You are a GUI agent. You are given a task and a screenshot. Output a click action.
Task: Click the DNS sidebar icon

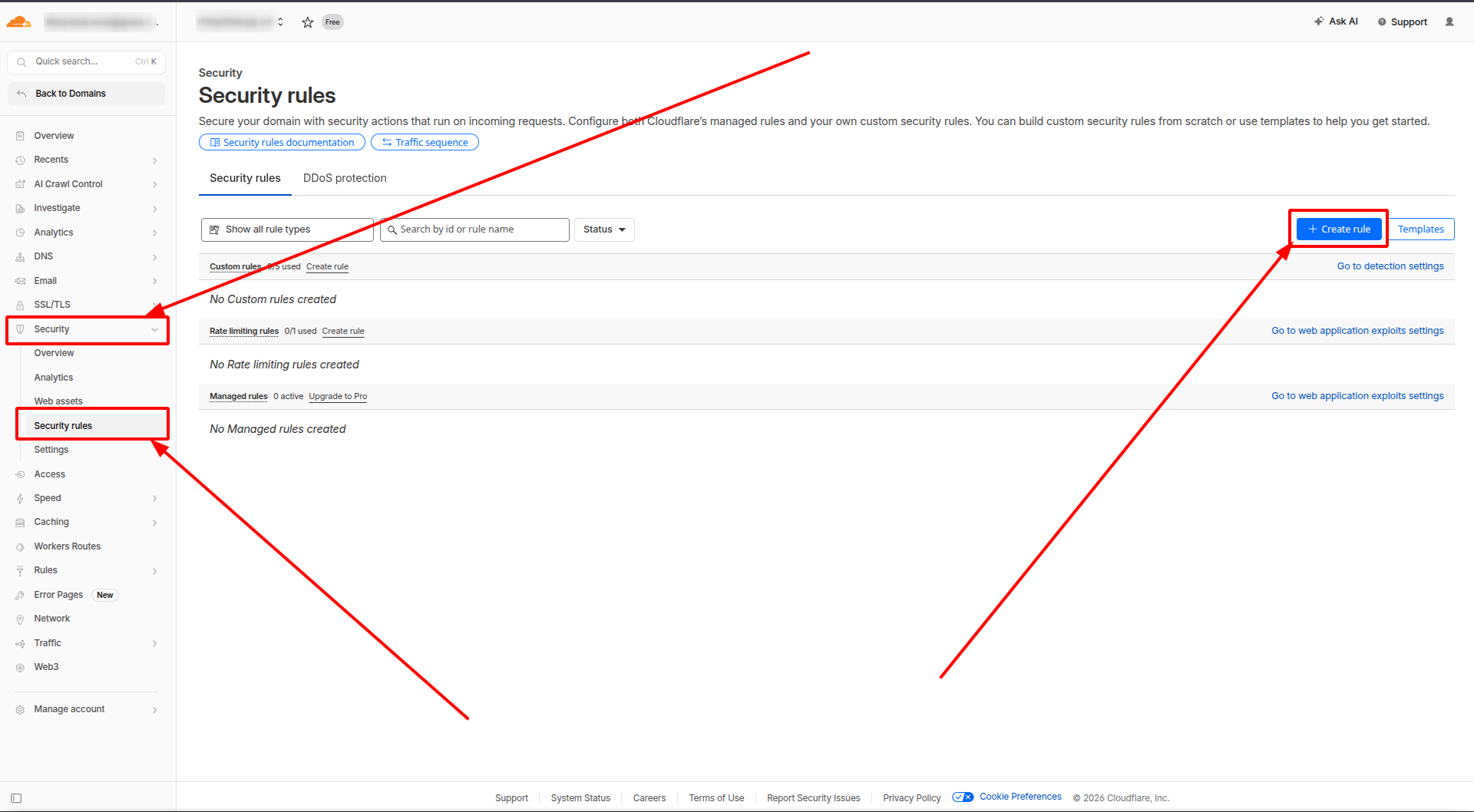tap(20, 256)
